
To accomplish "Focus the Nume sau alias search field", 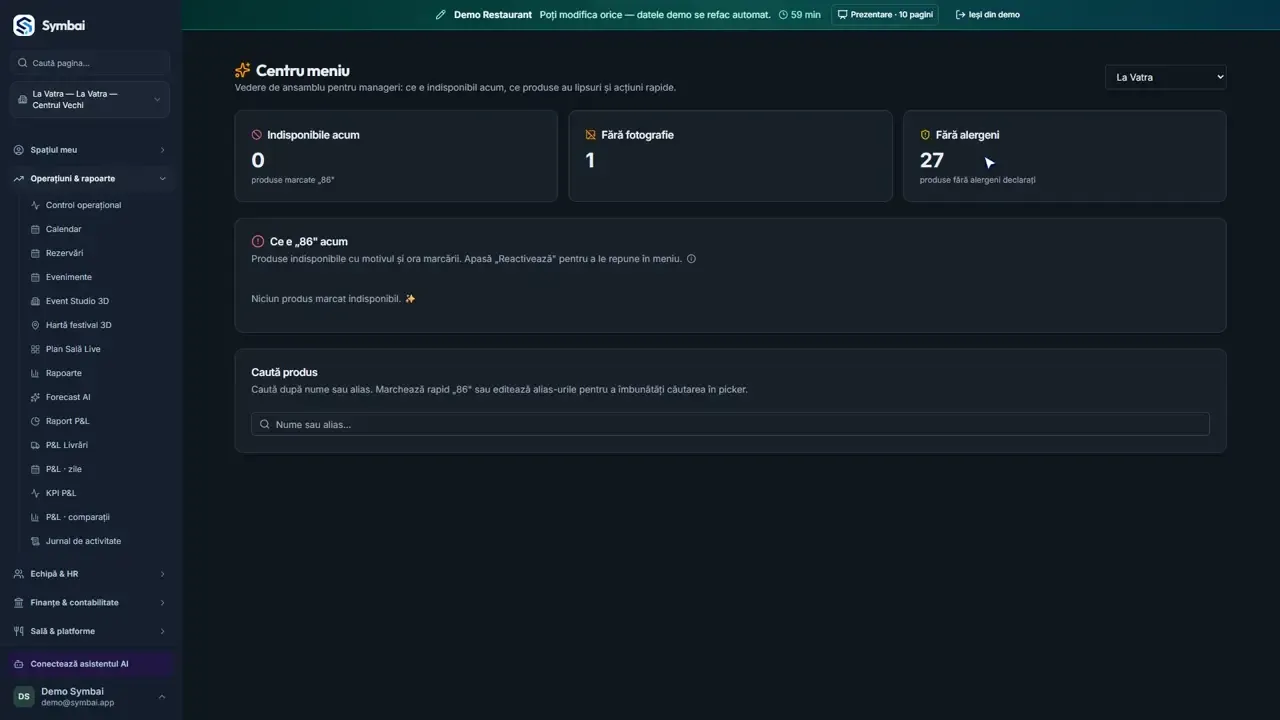I will [x=730, y=424].
